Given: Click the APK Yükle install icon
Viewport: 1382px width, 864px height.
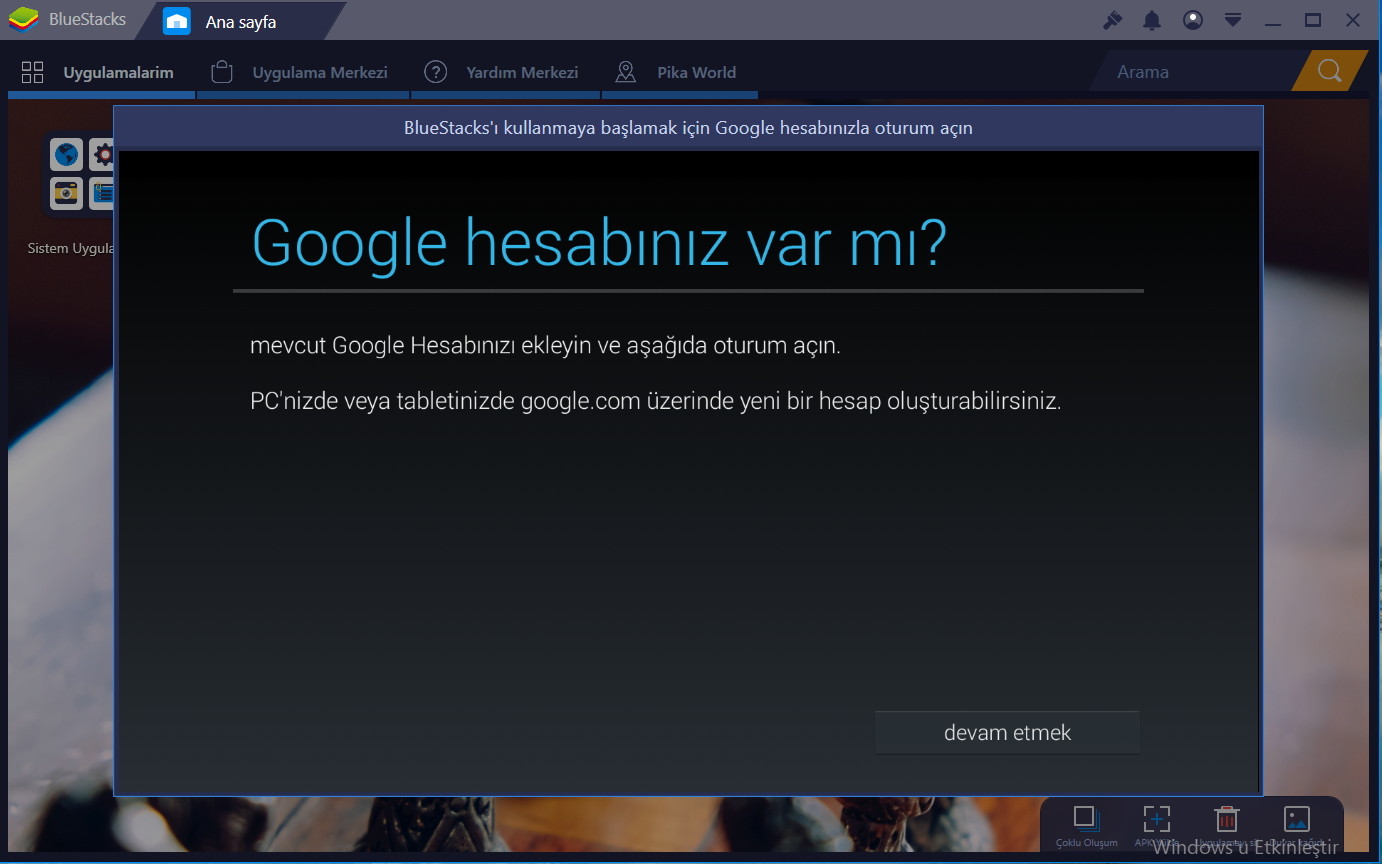Looking at the screenshot, I should [1156, 819].
